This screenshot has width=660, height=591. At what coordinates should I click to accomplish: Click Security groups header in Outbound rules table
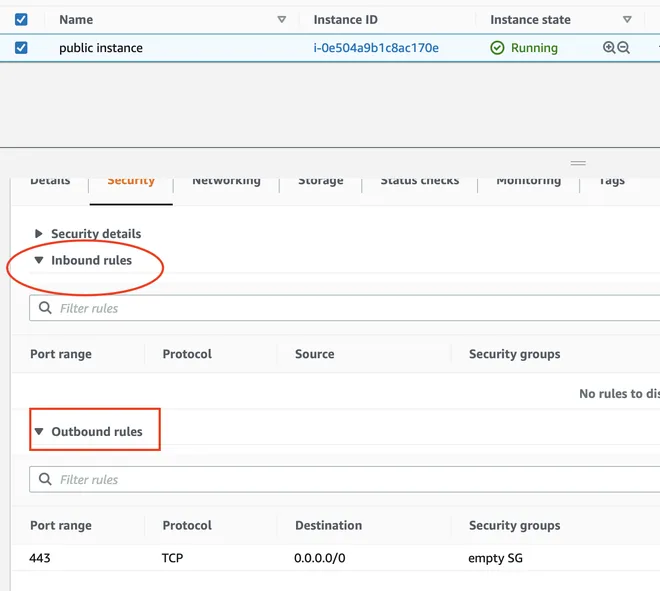pyautogui.click(x=514, y=525)
